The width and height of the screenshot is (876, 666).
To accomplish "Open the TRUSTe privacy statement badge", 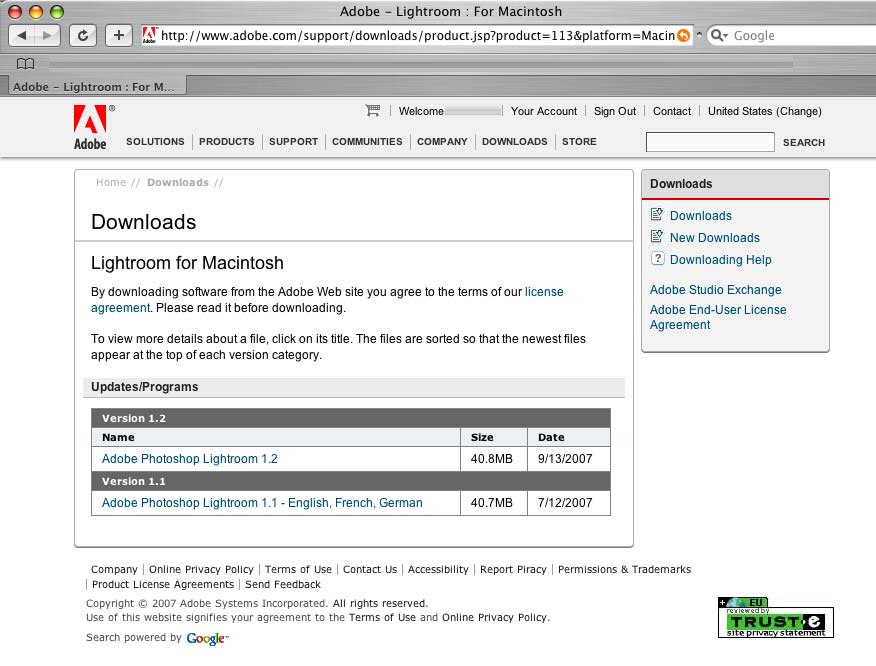I will 775,618.
